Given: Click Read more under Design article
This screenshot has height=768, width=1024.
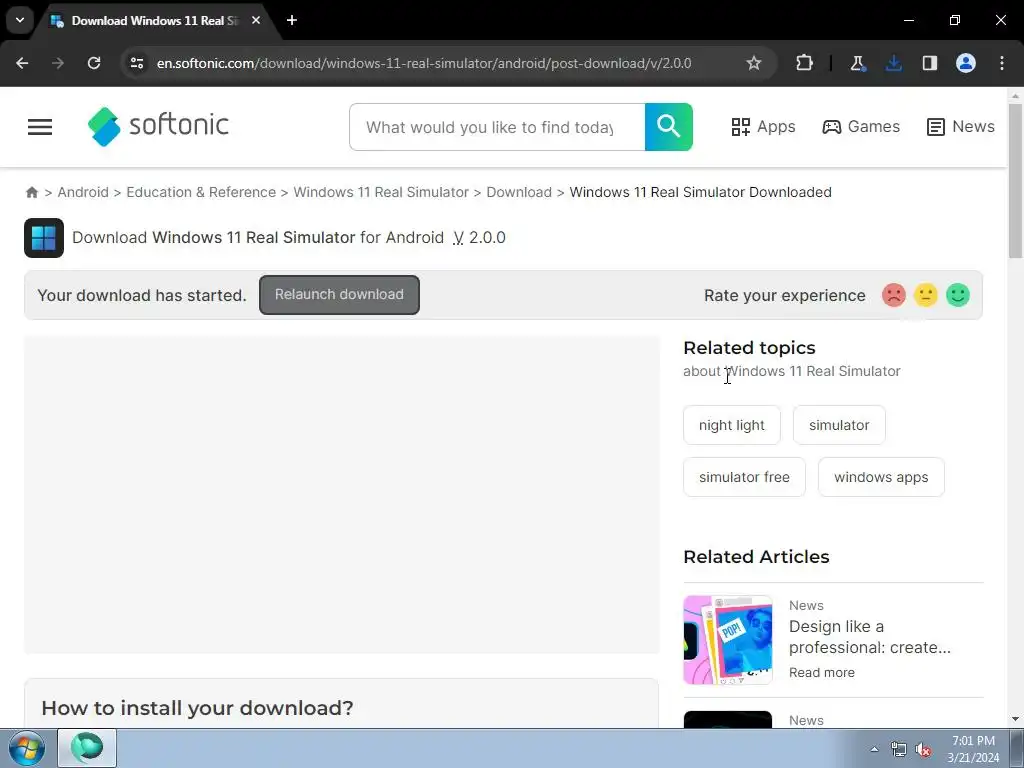Looking at the screenshot, I should [x=822, y=673].
